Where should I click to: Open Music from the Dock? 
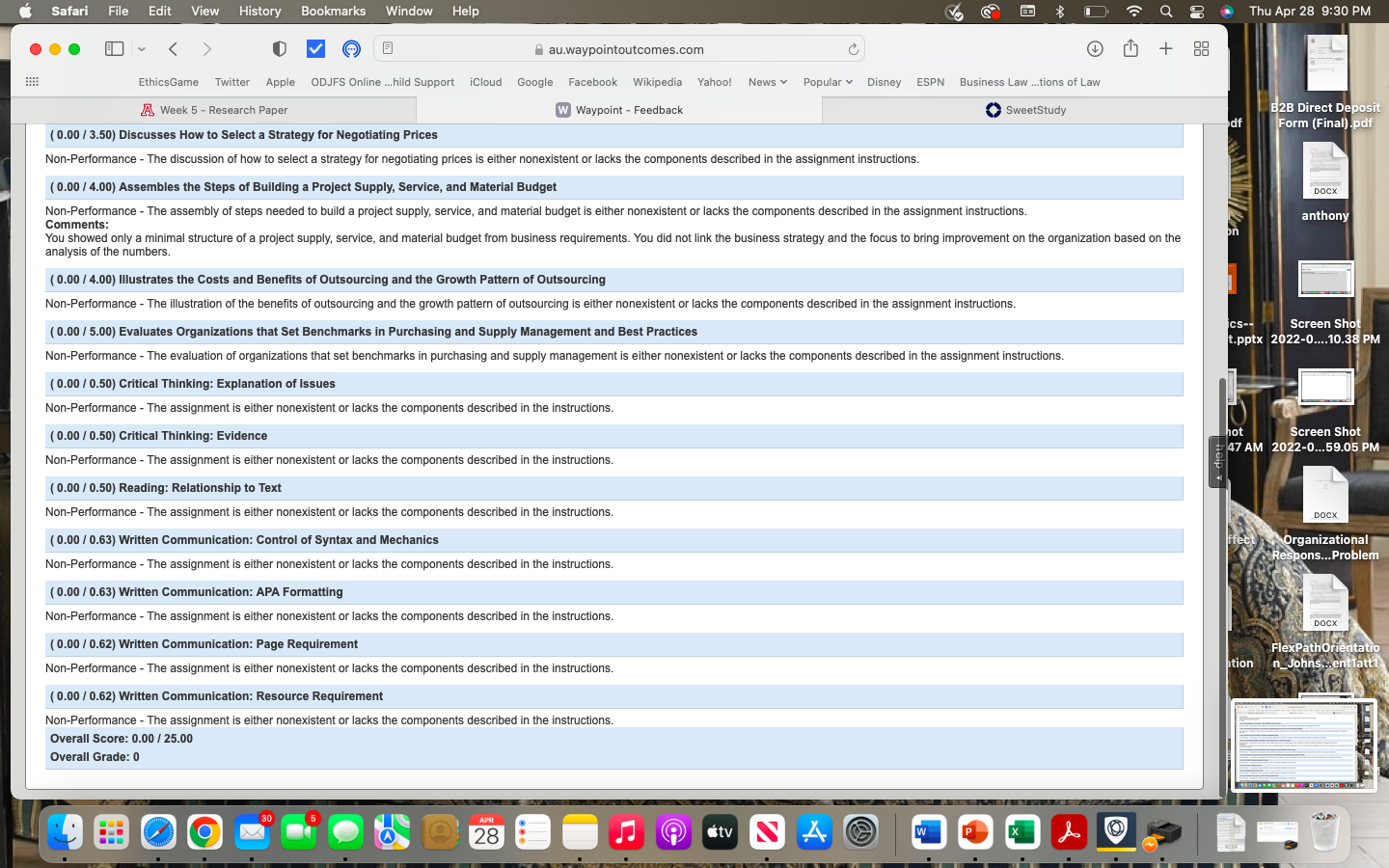click(626, 831)
